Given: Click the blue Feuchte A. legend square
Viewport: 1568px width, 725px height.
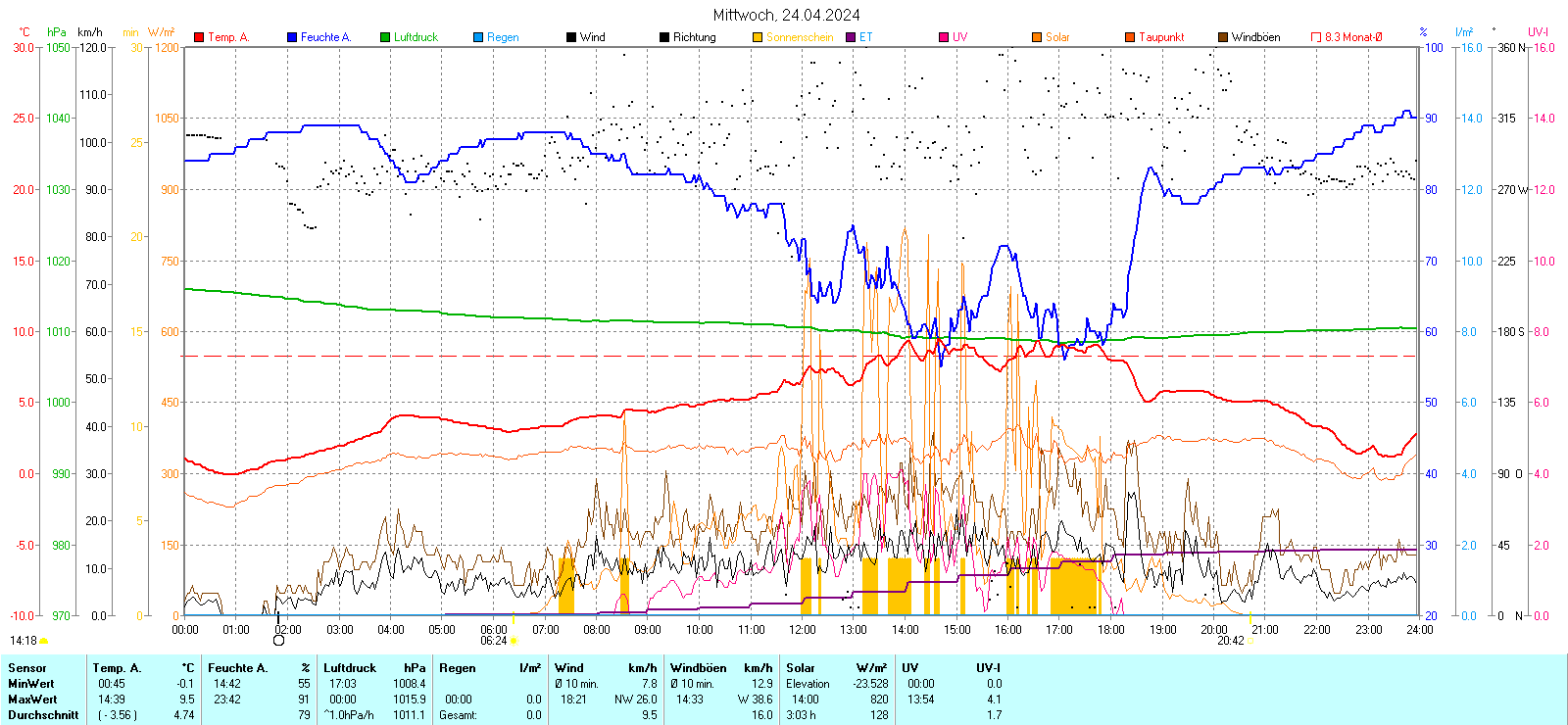Looking at the screenshot, I should click(x=292, y=37).
